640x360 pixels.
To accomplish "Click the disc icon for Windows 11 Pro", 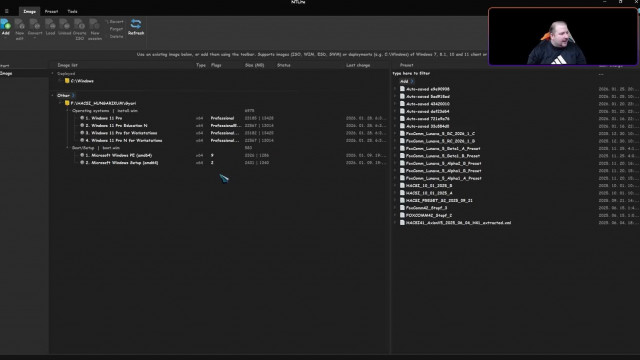I will 82,118.
